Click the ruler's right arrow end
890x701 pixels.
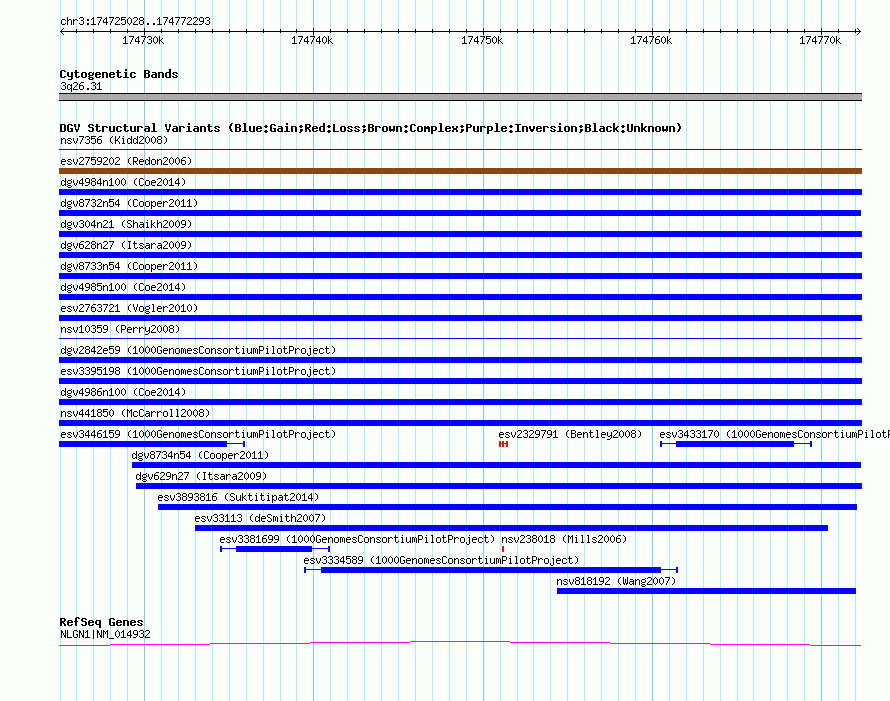click(x=859, y=32)
